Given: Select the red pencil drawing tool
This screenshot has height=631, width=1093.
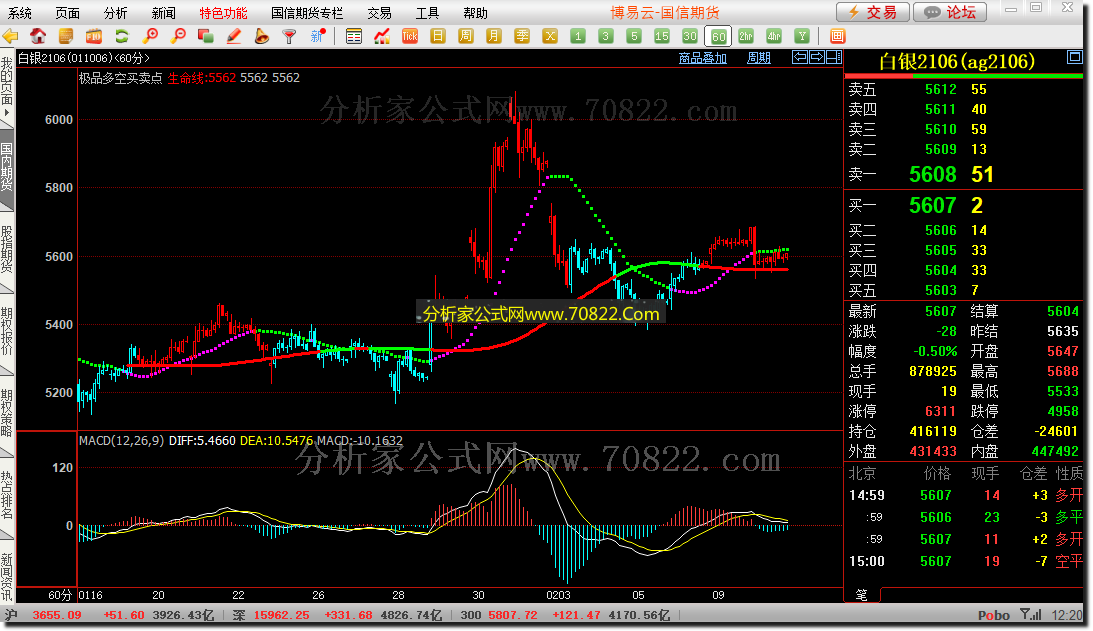Looking at the screenshot, I should (x=234, y=36).
